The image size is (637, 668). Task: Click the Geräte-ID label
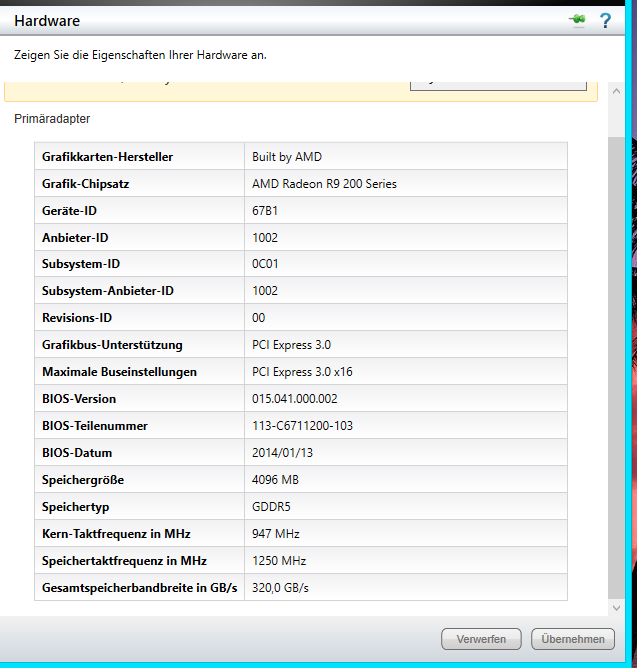pyautogui.click(x=69, y=211)
